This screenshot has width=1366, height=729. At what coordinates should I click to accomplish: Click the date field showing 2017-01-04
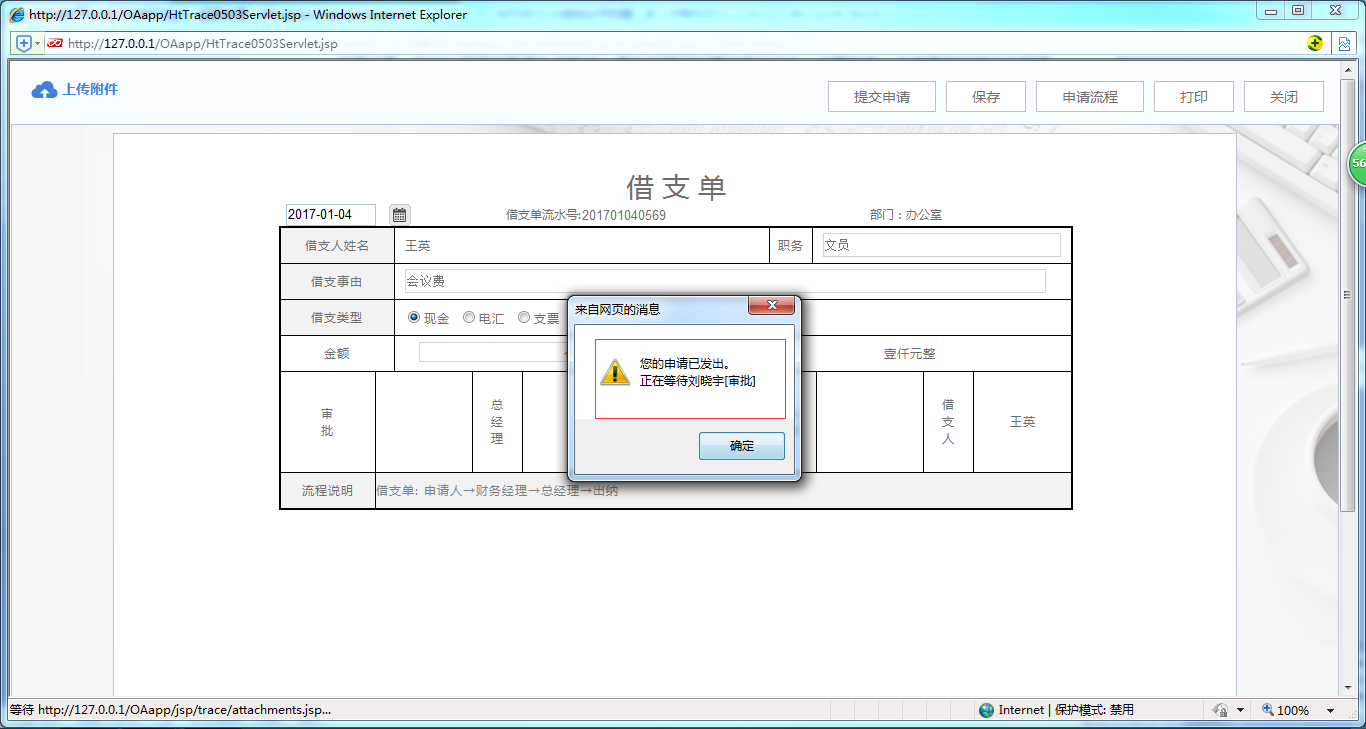(331, 215)
